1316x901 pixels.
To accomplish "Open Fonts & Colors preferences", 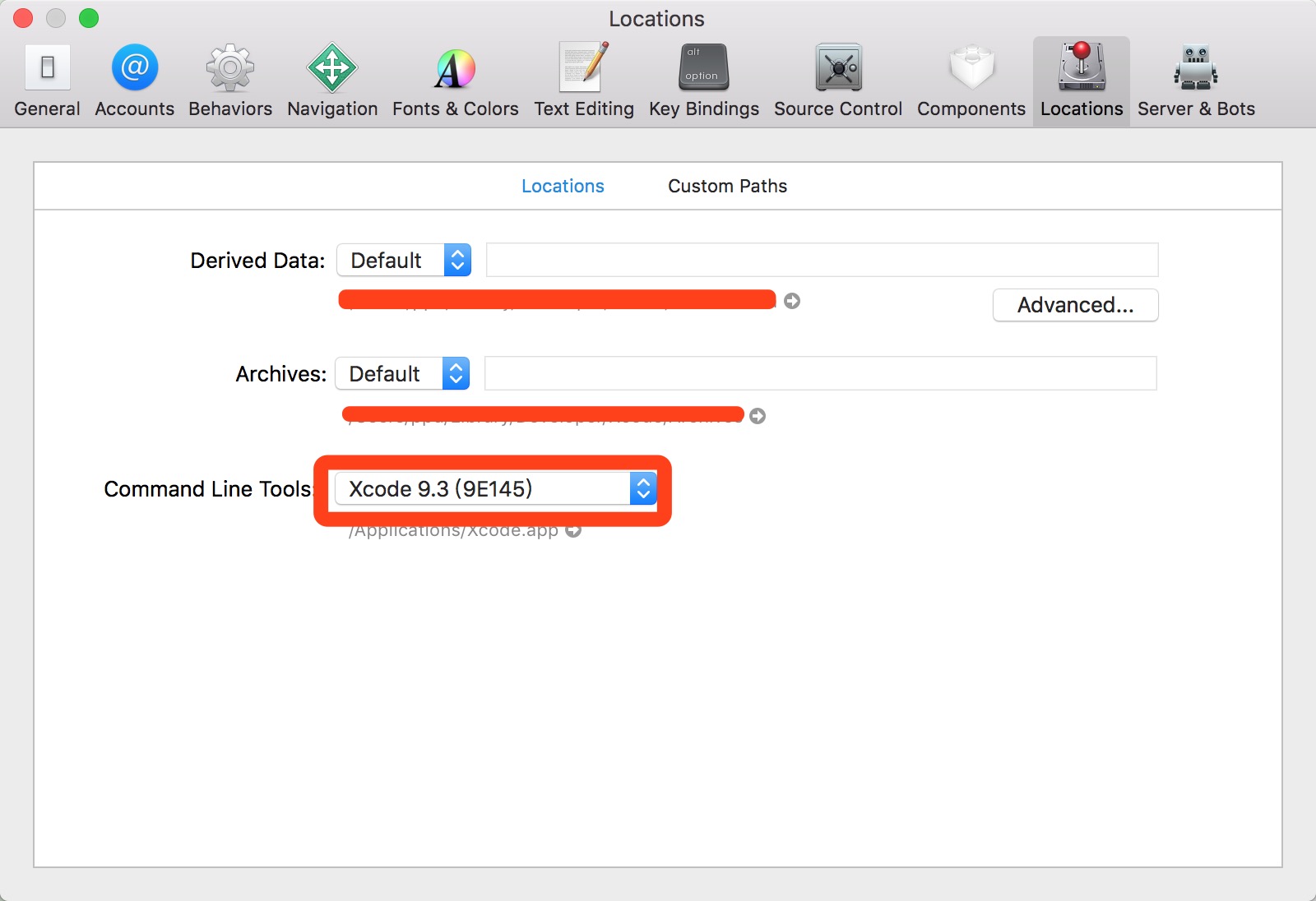I will coord(455,81).
